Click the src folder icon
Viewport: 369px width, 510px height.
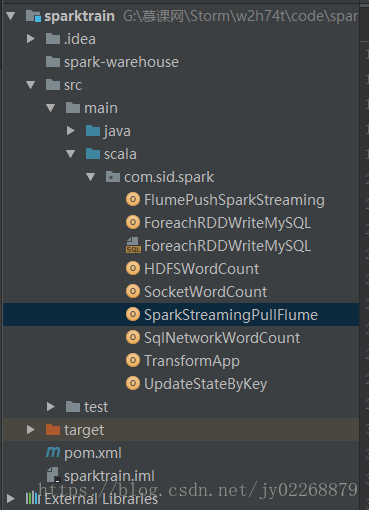(53, 85)
